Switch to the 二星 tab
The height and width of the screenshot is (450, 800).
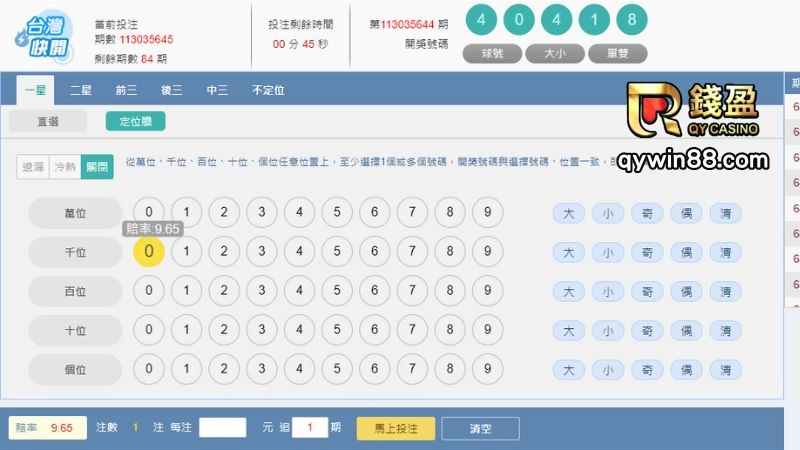pos(81,90)
